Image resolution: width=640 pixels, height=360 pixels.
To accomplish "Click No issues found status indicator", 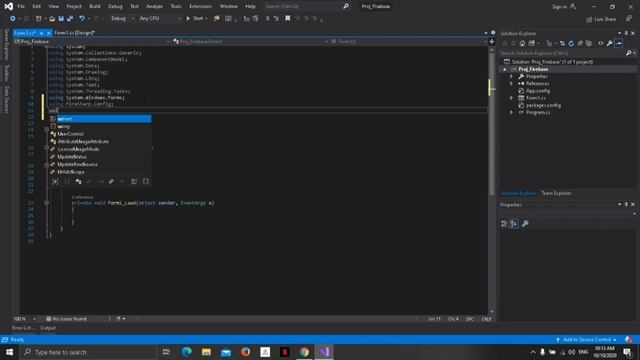I will coord(66,319).
